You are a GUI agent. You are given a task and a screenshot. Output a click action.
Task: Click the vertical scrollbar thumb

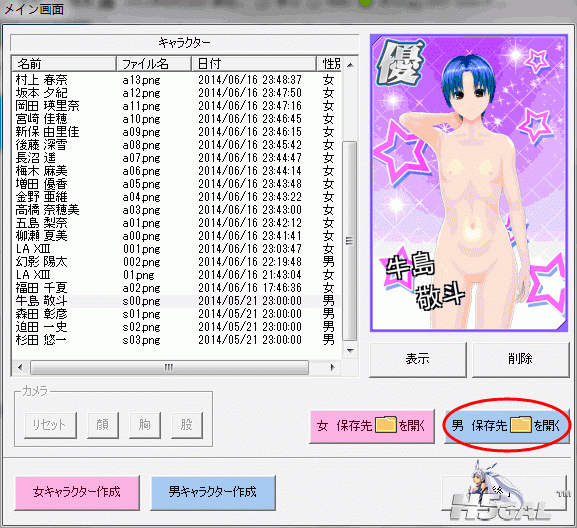(x=350, y=241)
